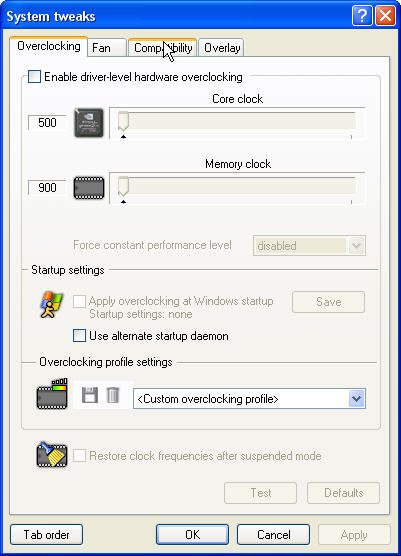Click the GPU chip core clock icon
This screenshot has height=556, width=401.
(89, 123)
